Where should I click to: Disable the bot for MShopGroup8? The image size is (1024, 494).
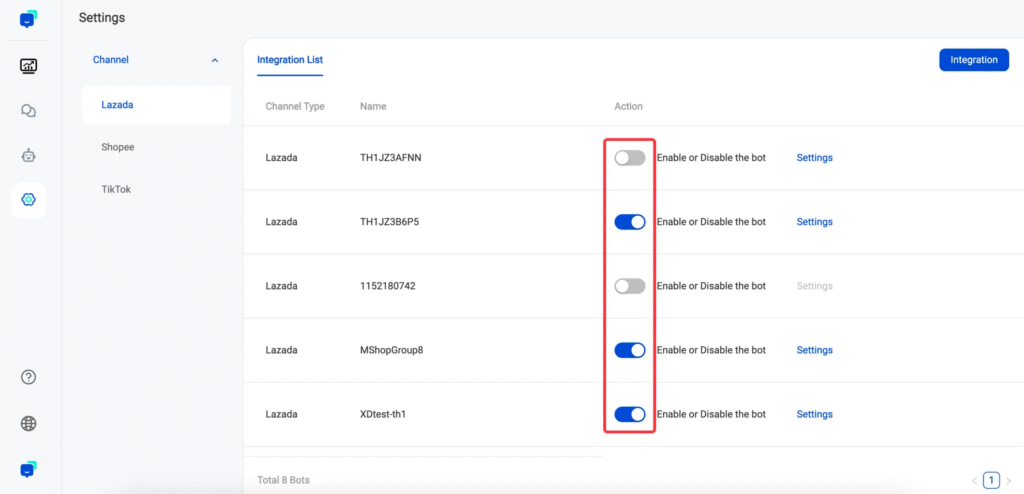coord(630,350)
